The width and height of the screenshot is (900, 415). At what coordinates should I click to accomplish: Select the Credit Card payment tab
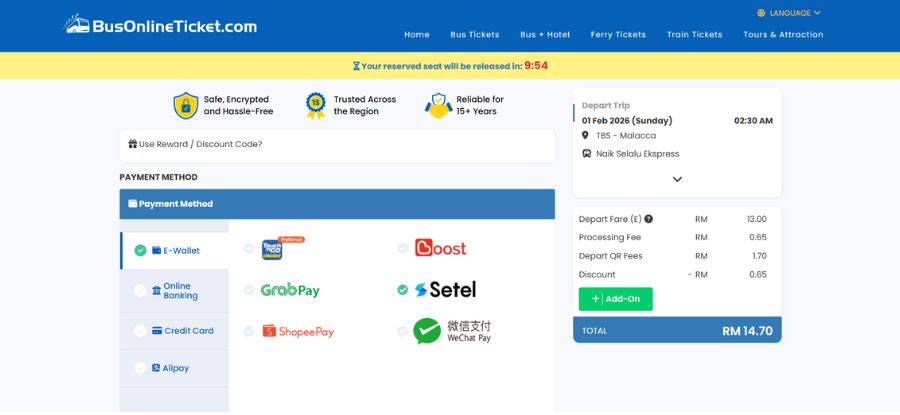(174, 331)
